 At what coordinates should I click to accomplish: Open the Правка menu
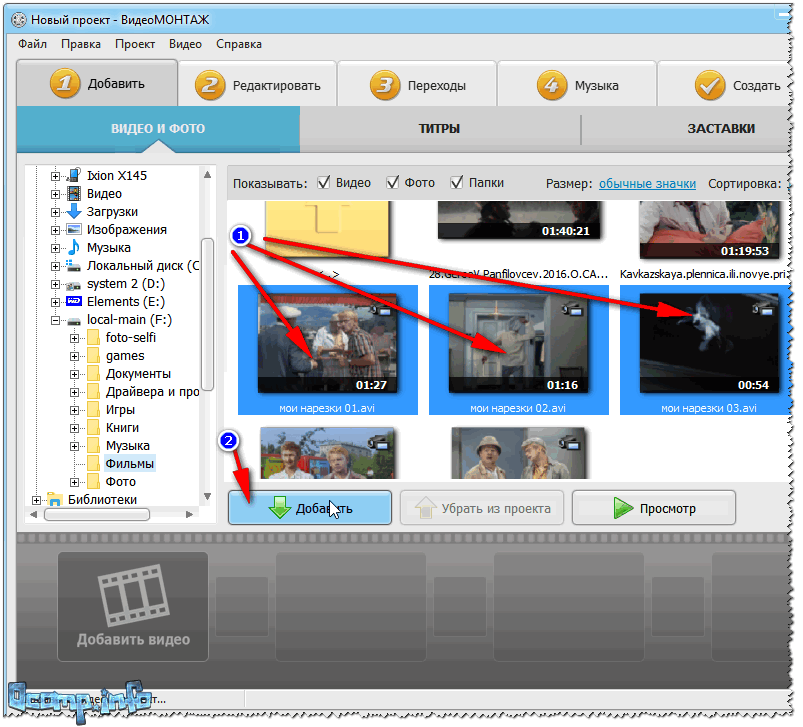[x=81, y=44]
